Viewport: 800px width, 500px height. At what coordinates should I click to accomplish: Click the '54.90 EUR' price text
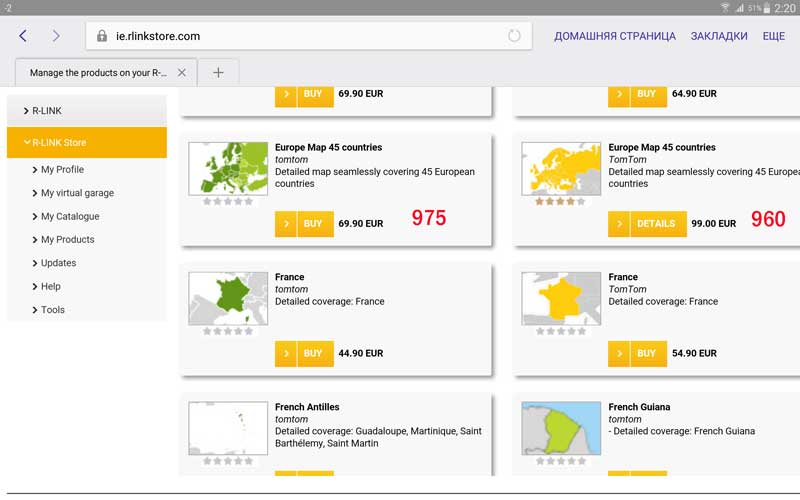694,354
